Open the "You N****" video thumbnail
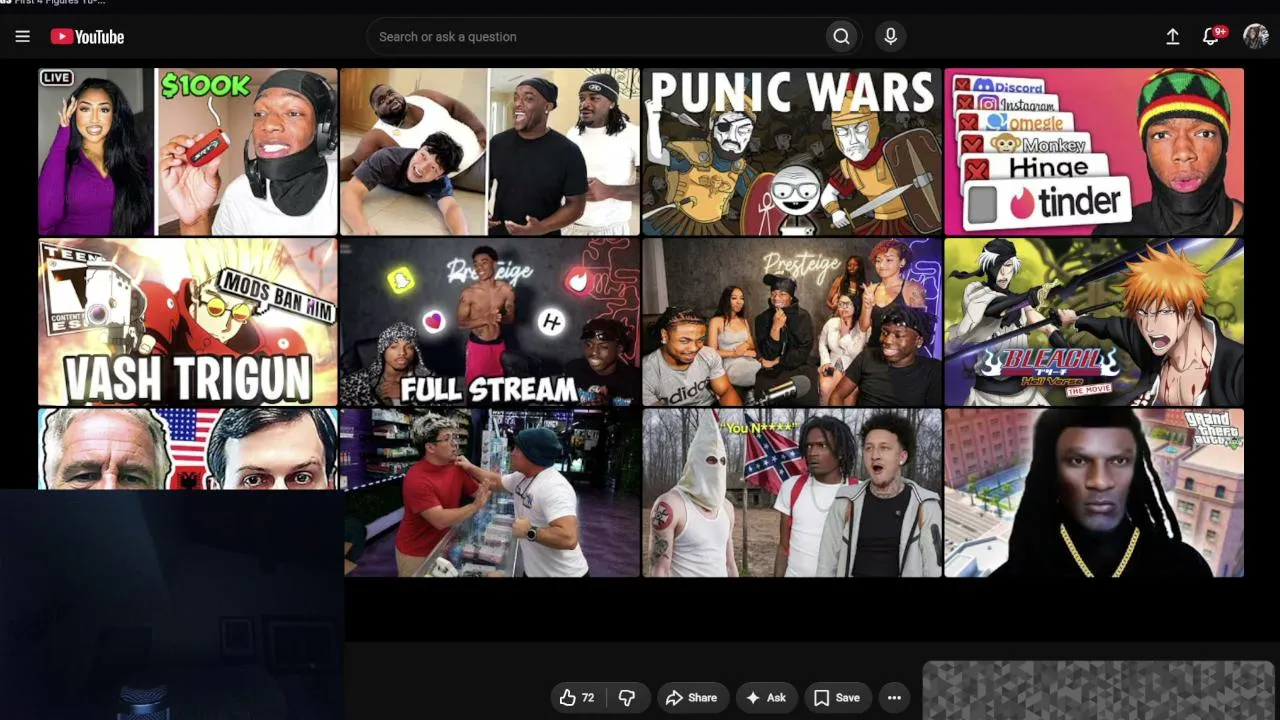Screen dimensions: 1280x720 pyautogui.click(x=792, y=493)
